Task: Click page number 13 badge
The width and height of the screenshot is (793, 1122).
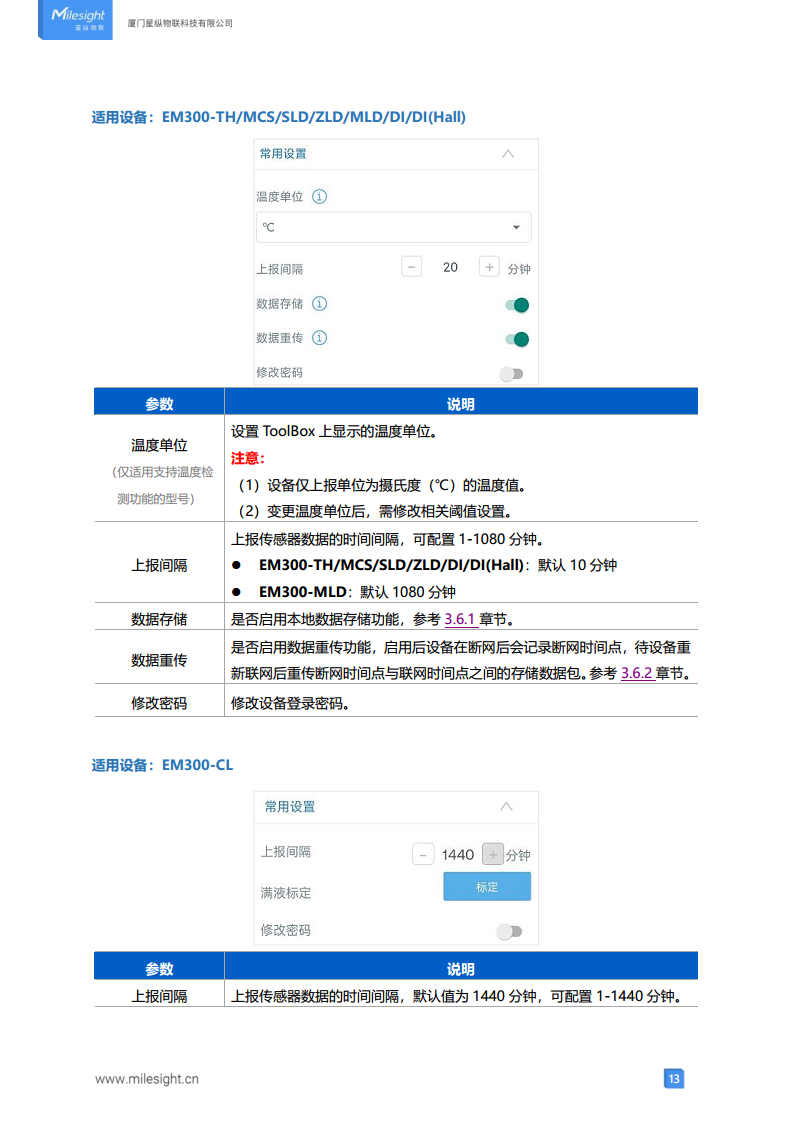Action: click(x=673, y=1079)
